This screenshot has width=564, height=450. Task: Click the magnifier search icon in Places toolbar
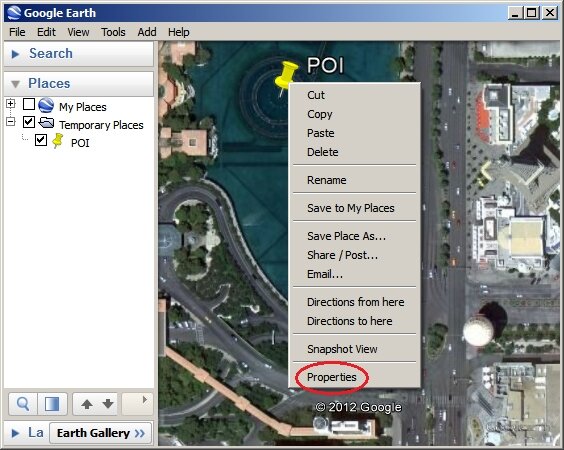point(23,404)
